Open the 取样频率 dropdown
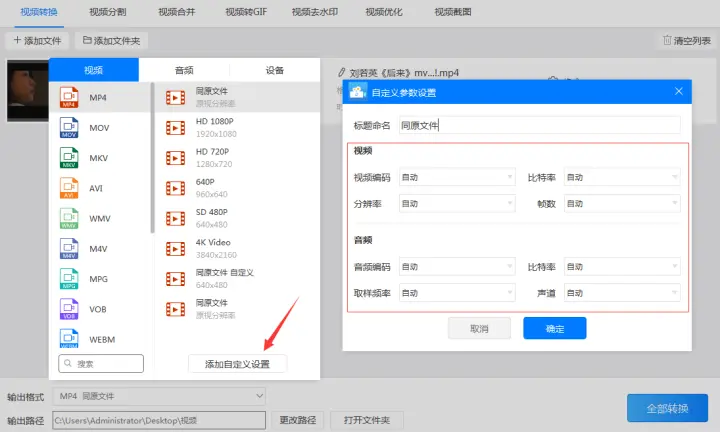The image size is (720, 432). 457,293
